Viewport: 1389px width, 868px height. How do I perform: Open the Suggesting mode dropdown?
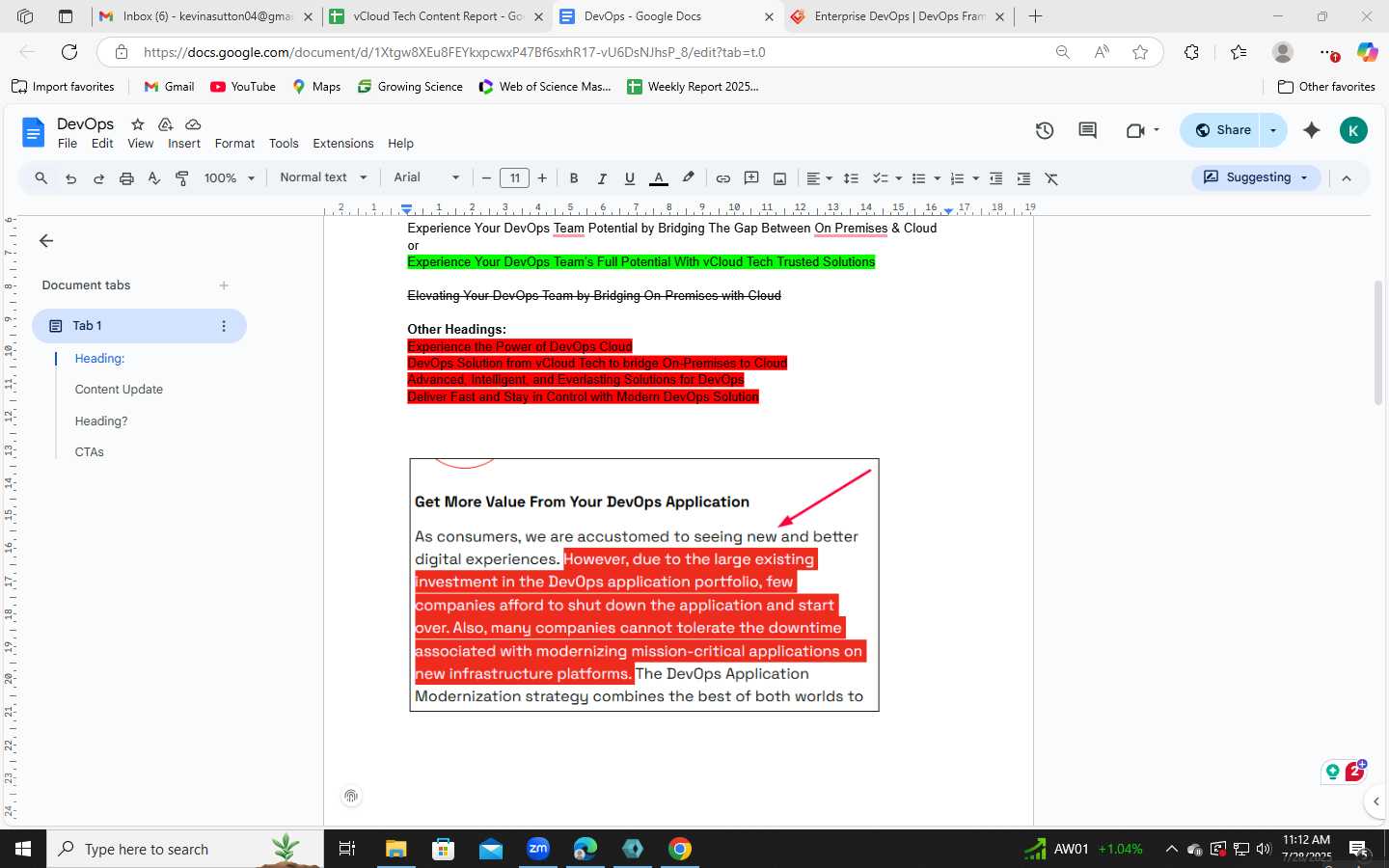point(1257,177)
